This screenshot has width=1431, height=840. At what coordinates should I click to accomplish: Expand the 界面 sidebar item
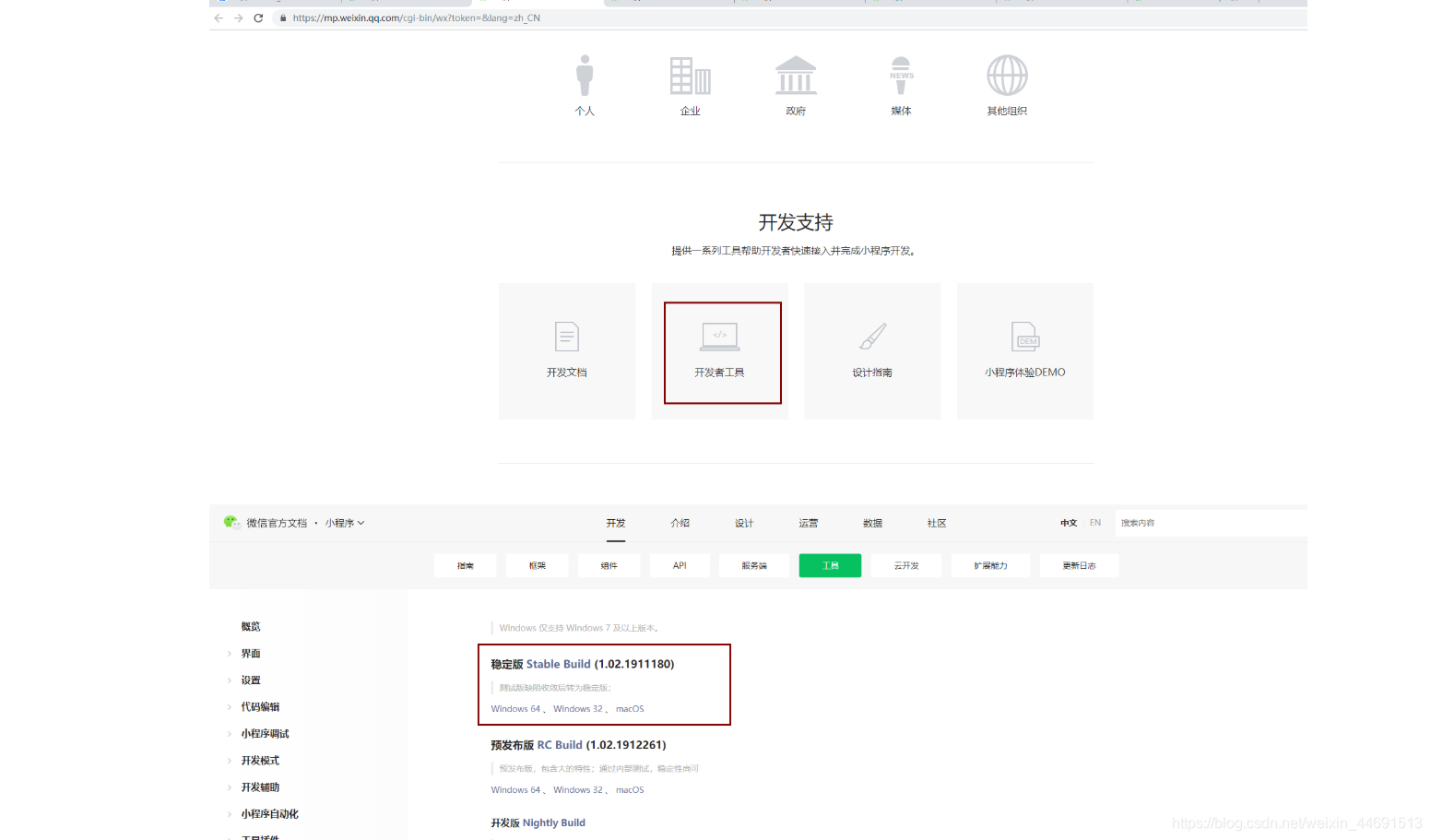[x=251, y=654]
